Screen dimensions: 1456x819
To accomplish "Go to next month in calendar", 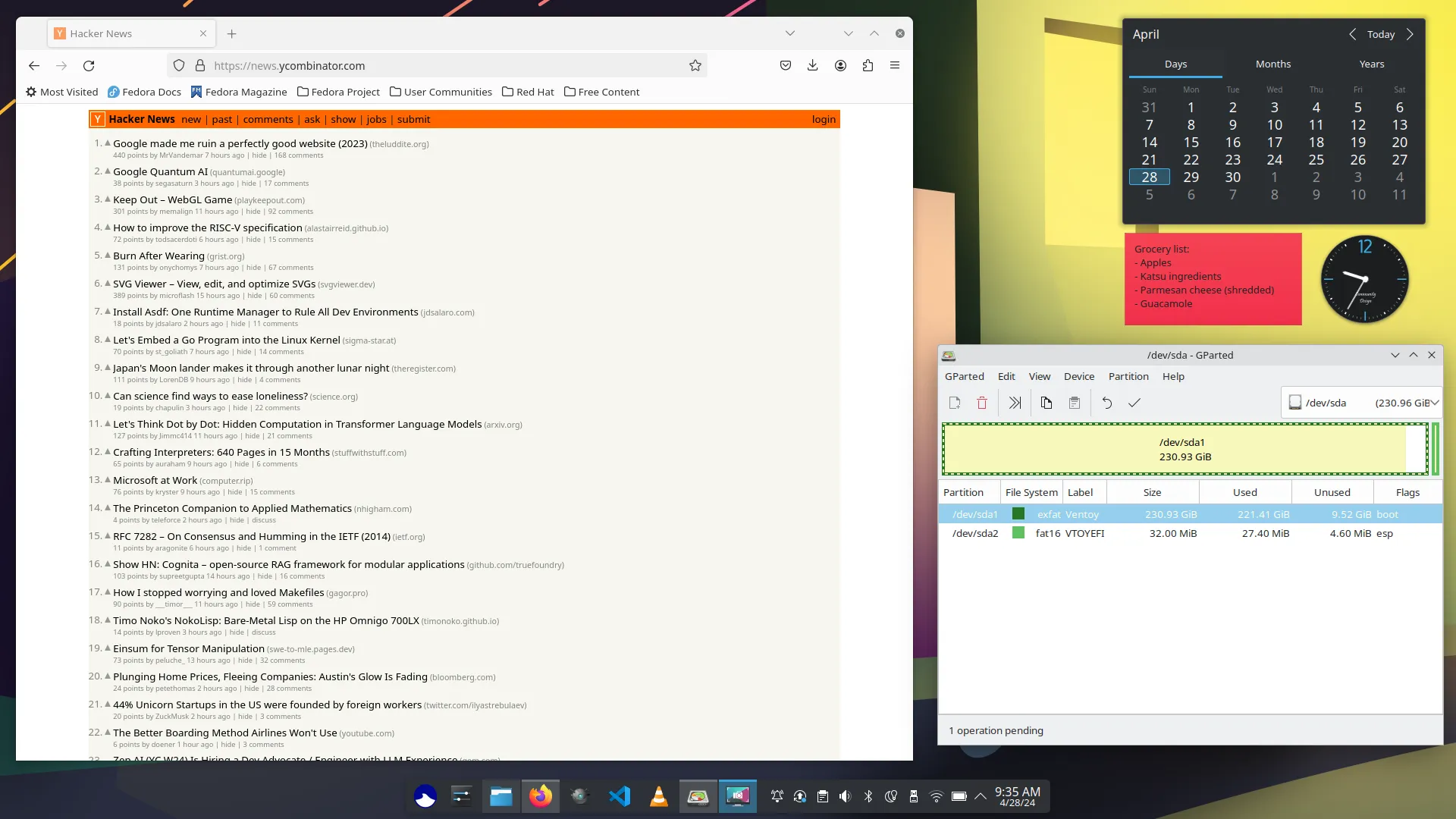I will 1410,34.
